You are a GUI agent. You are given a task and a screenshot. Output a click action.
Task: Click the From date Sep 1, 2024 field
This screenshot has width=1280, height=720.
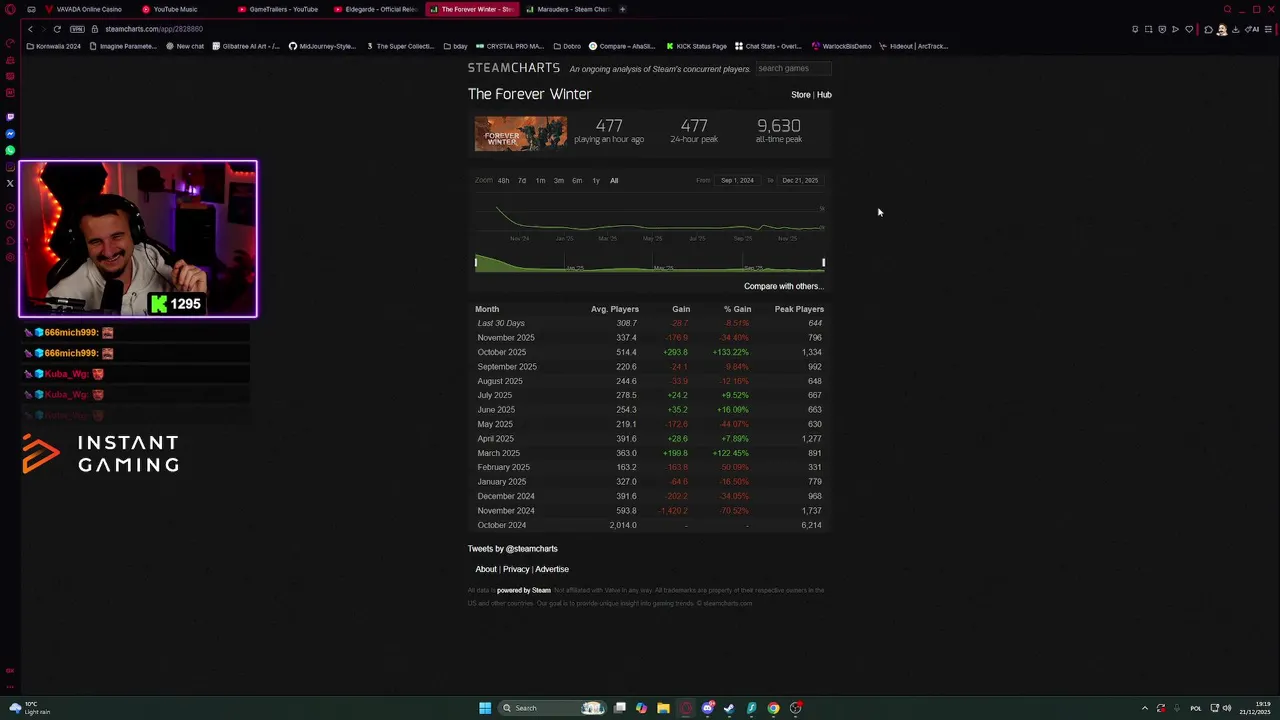click(737, 181)
